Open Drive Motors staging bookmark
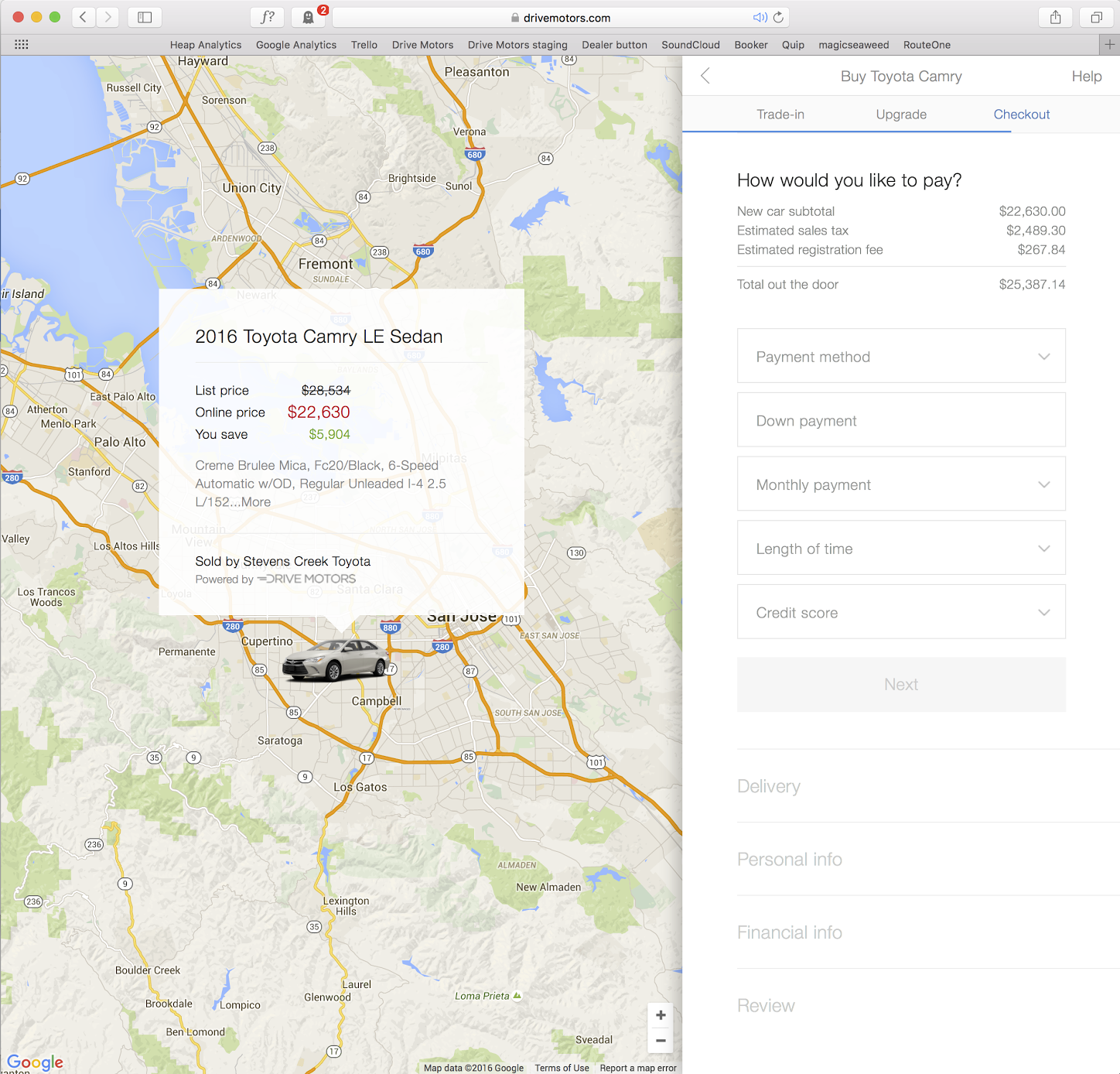1120x1074 pixels. click(517, 45)
